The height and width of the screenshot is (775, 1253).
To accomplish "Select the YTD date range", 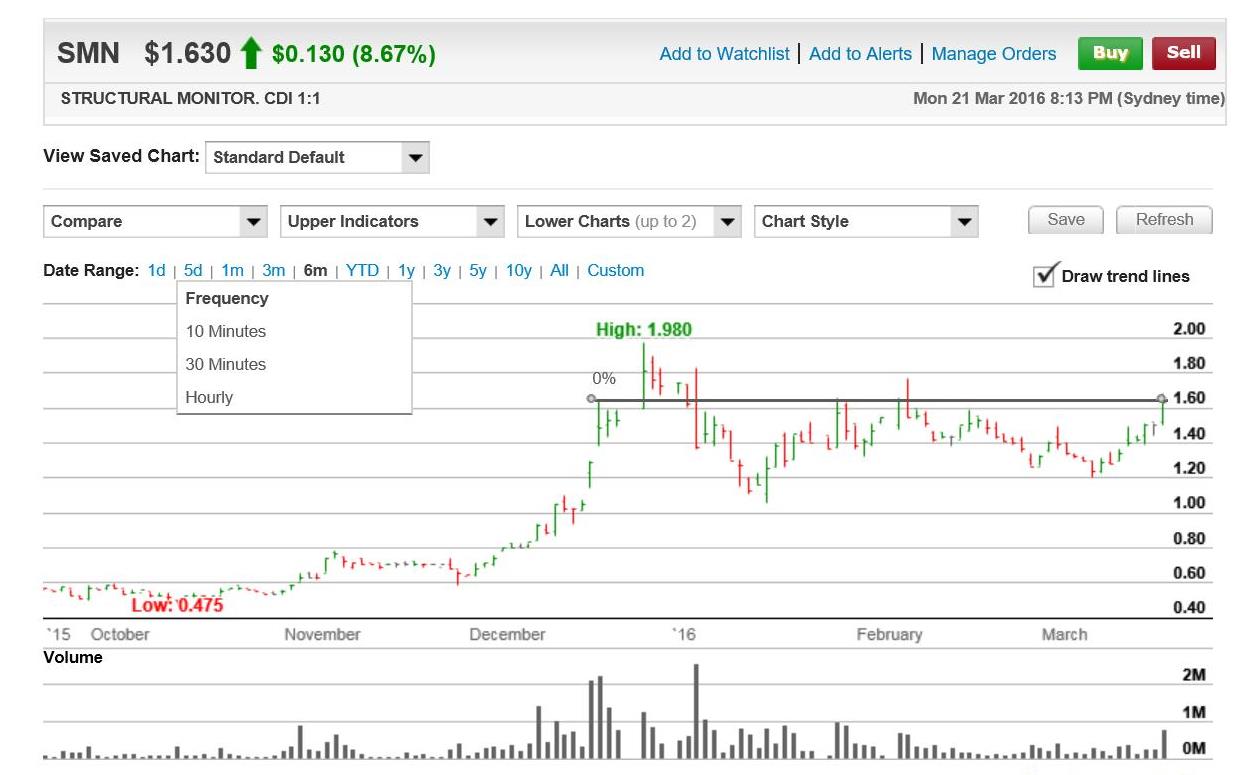I will tap(362, 271).
